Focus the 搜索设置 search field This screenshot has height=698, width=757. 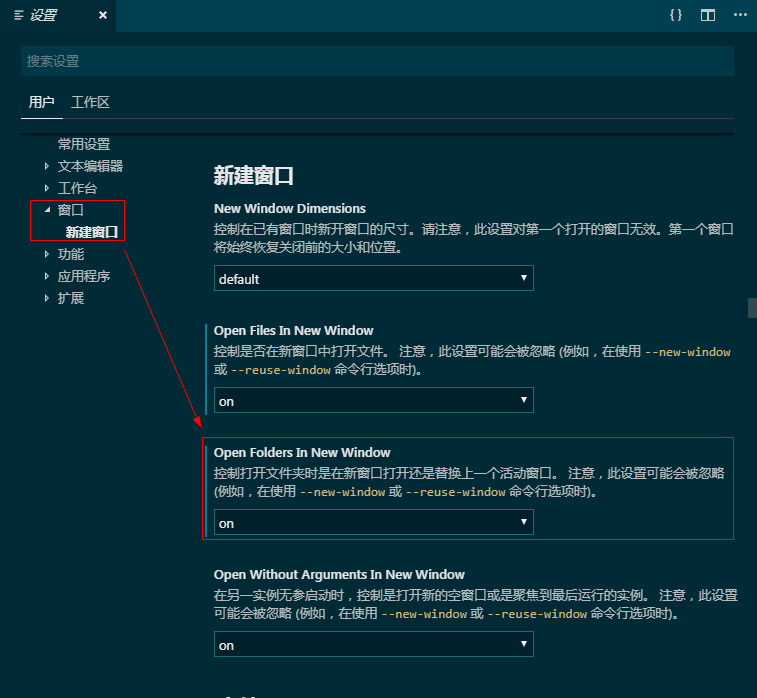coord(377,61)
